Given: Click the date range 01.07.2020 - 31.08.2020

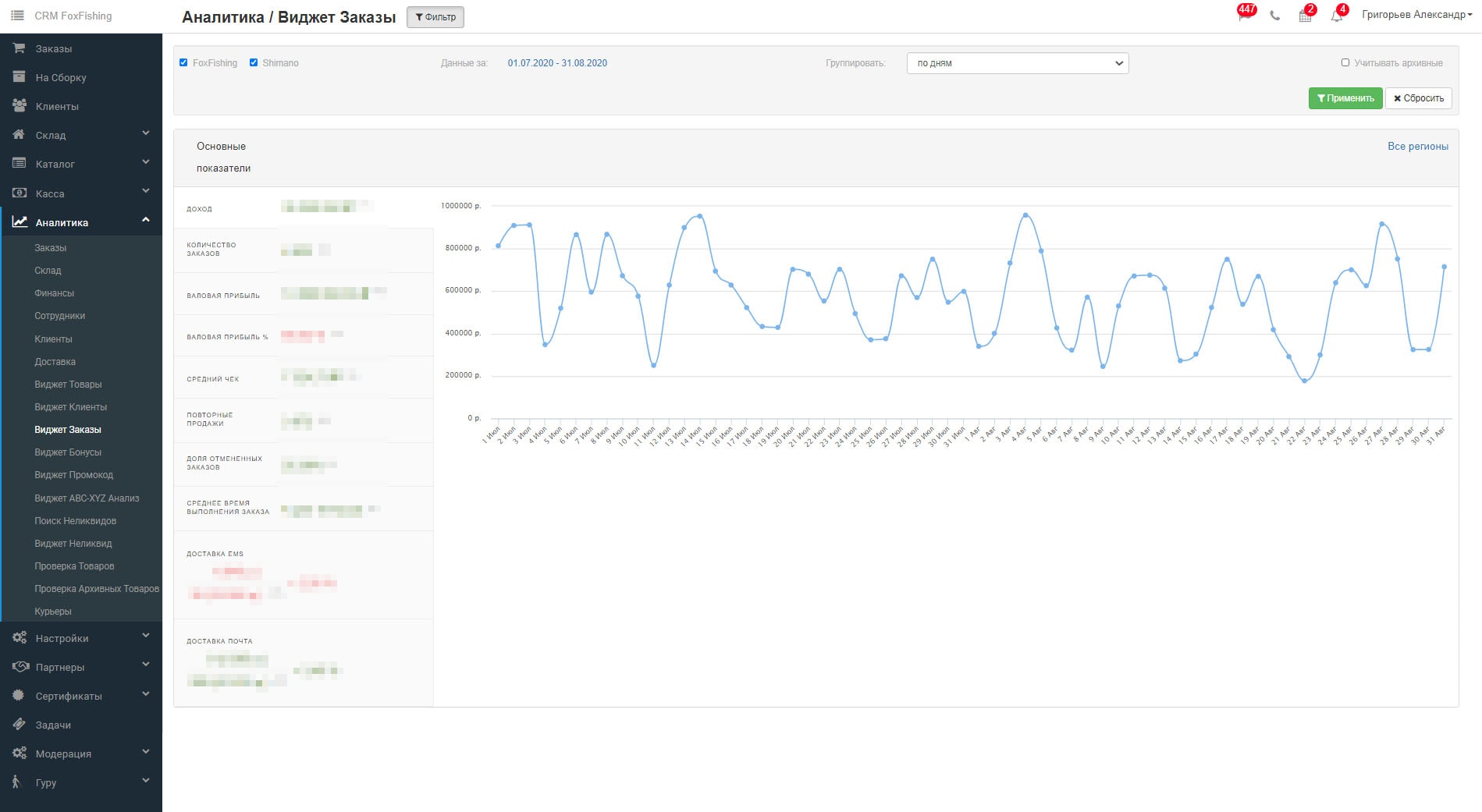Looking at the screenshot, I should [557, 63].
